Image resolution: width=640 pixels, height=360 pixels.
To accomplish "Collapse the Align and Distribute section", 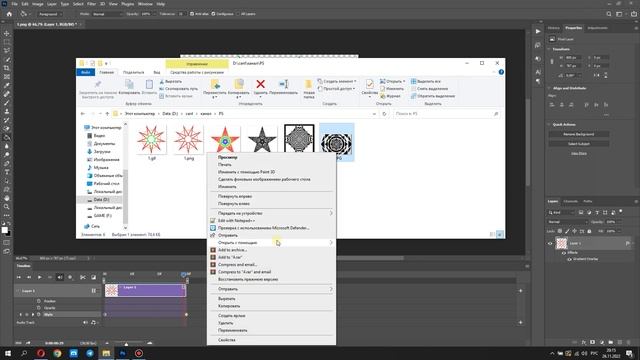I will point(549,88).
